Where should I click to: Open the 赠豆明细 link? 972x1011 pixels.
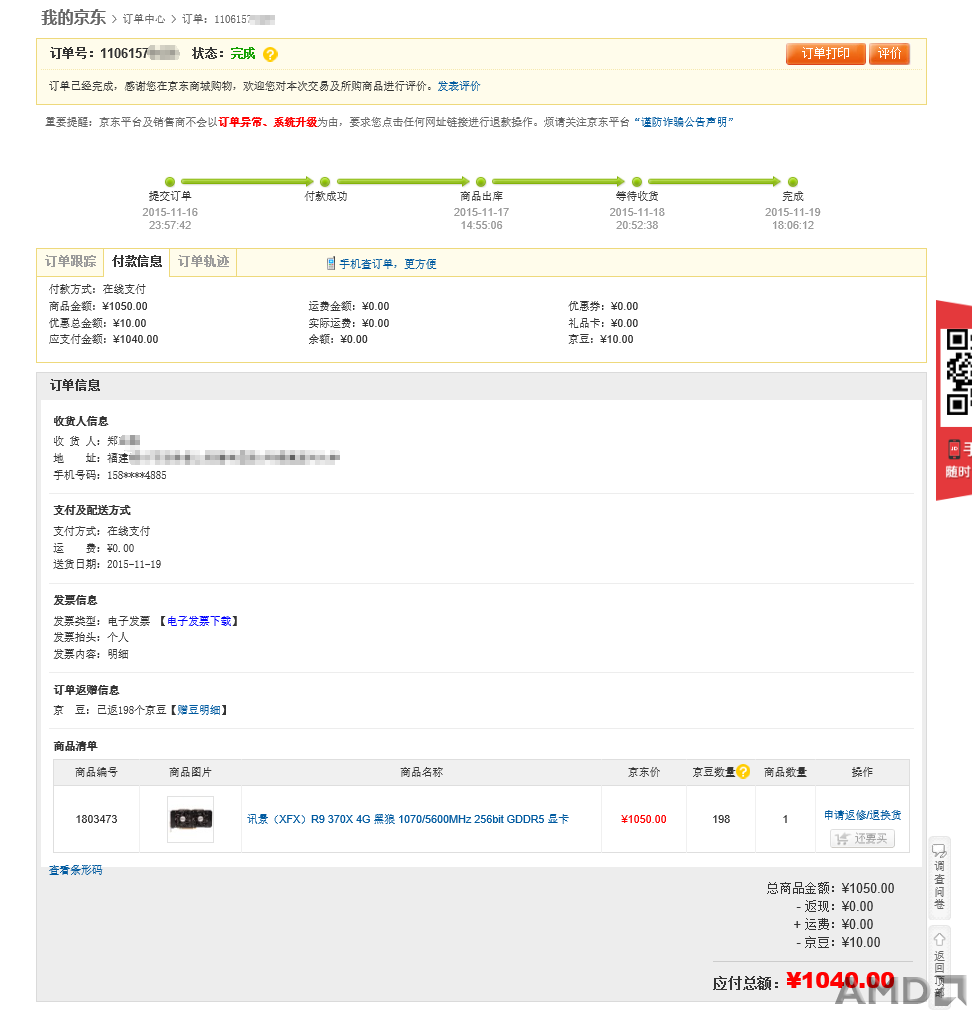199,710
